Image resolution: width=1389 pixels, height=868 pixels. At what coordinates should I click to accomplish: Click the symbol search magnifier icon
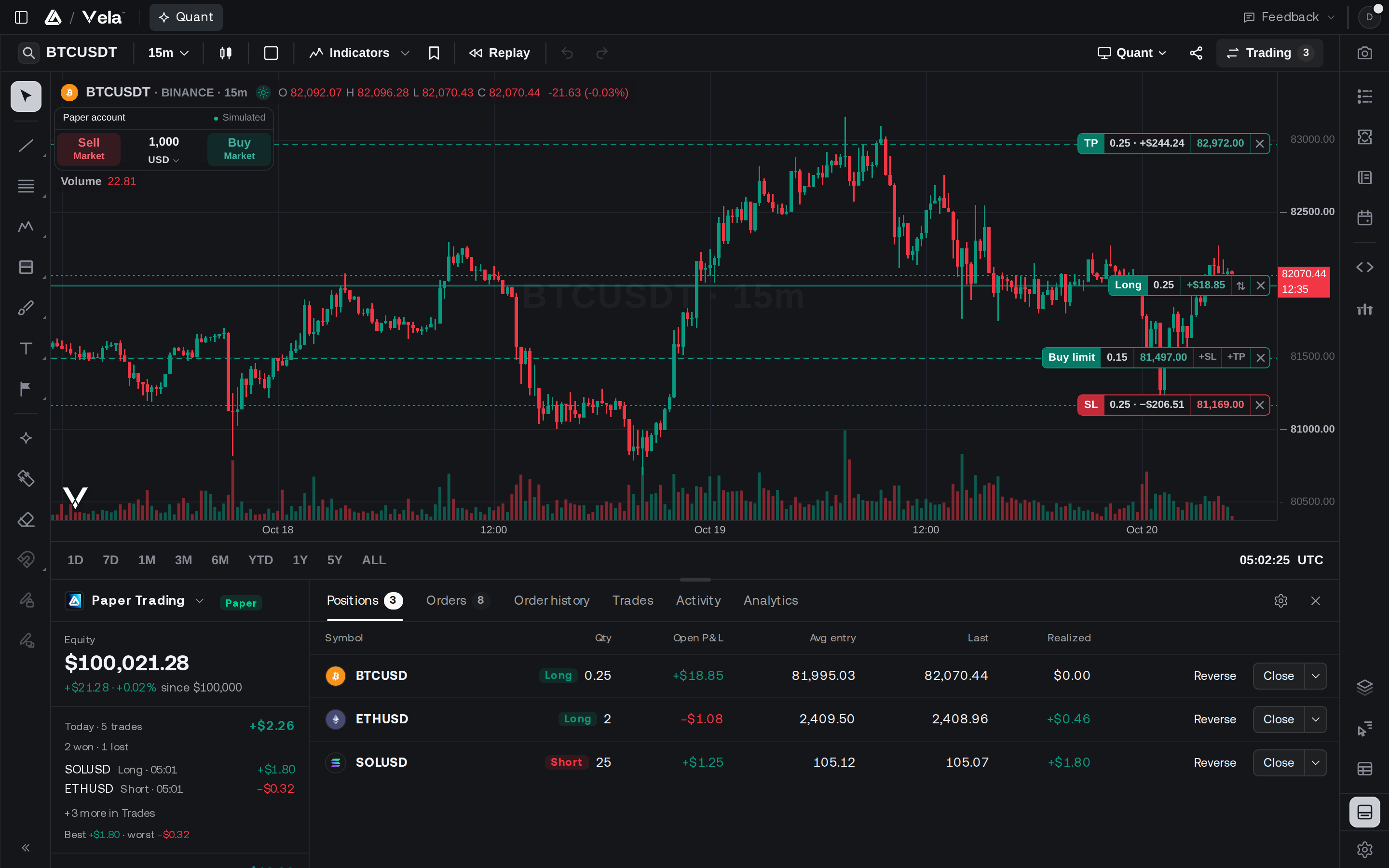tap(28, 53)
